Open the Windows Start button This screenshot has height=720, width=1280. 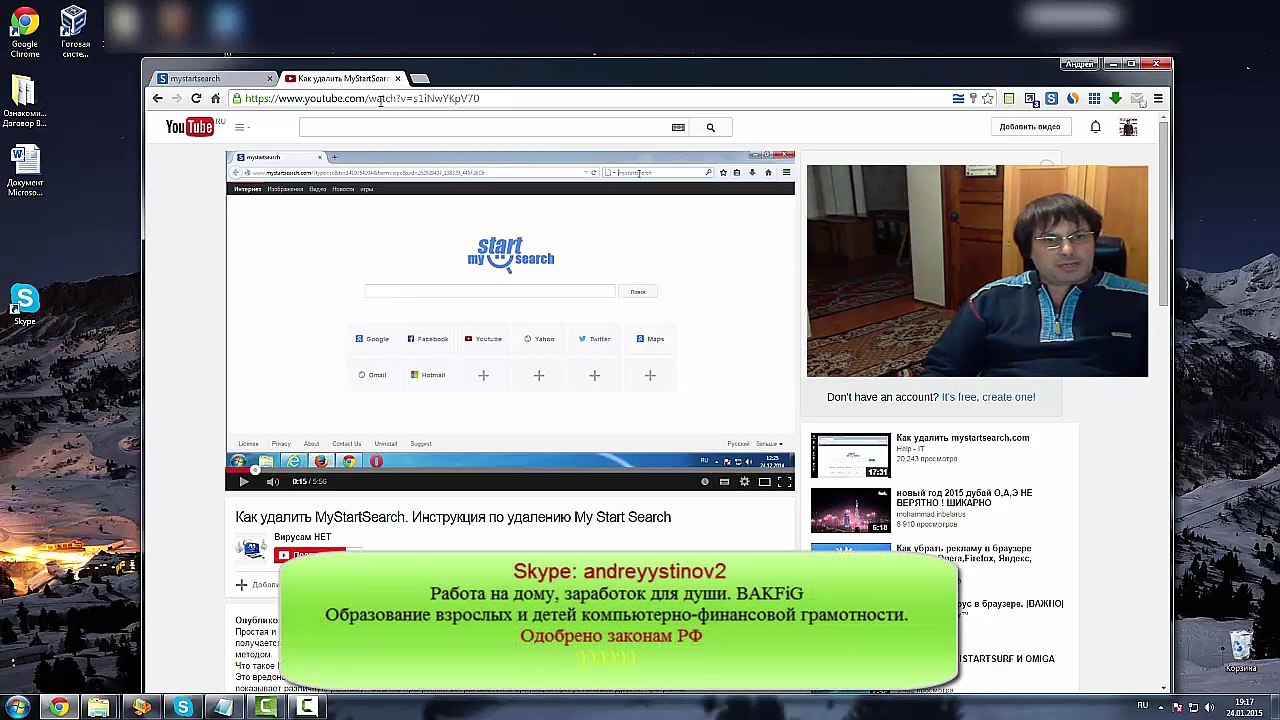(x=18, y=708)
